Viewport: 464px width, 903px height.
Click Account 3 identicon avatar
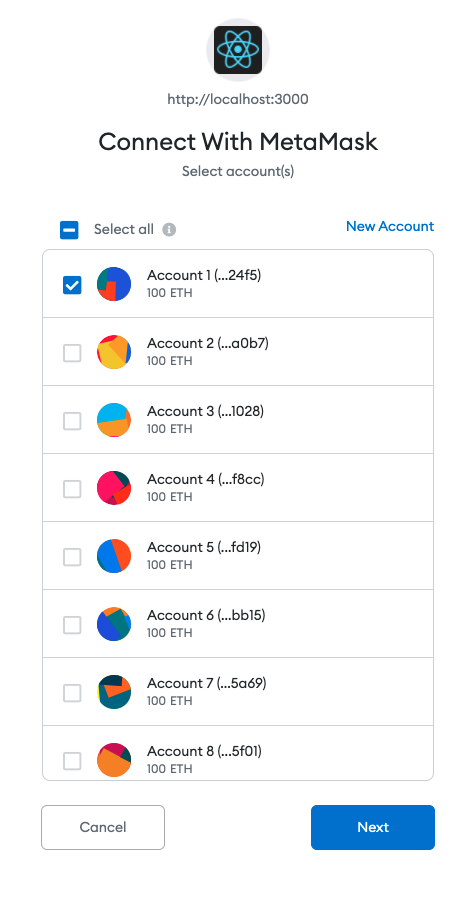114,420
